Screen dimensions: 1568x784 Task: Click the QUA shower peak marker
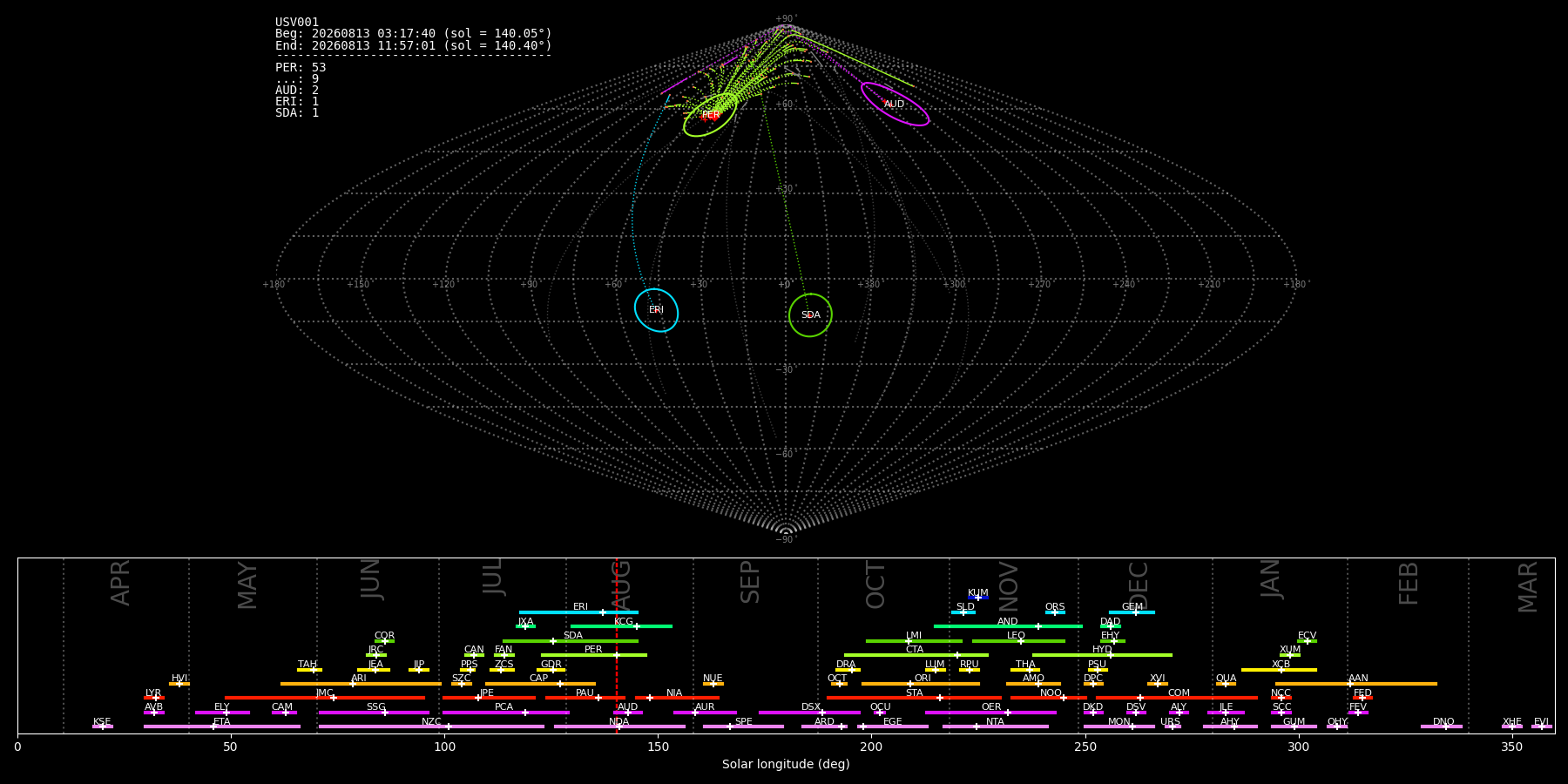coord(1225,684)
